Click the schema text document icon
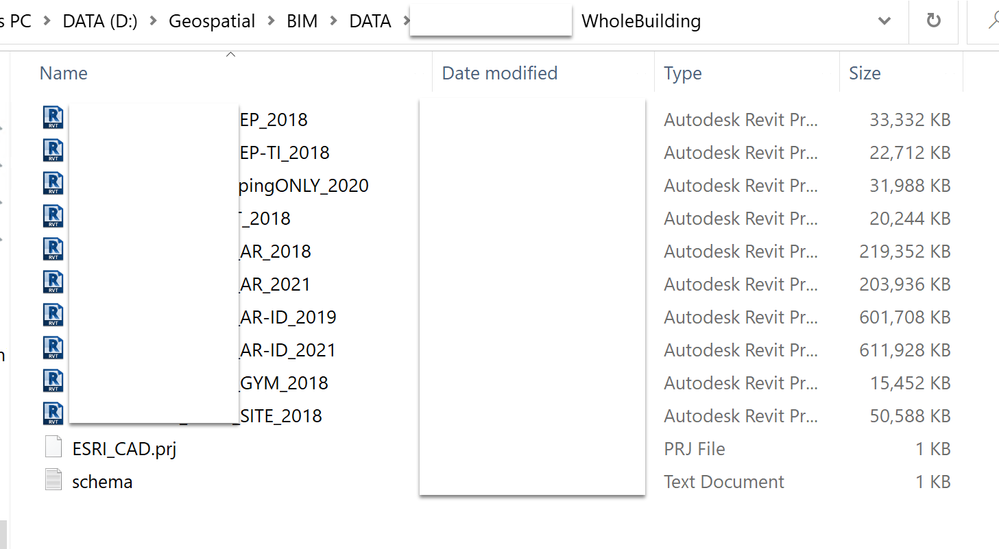 (x=54, y=482)
